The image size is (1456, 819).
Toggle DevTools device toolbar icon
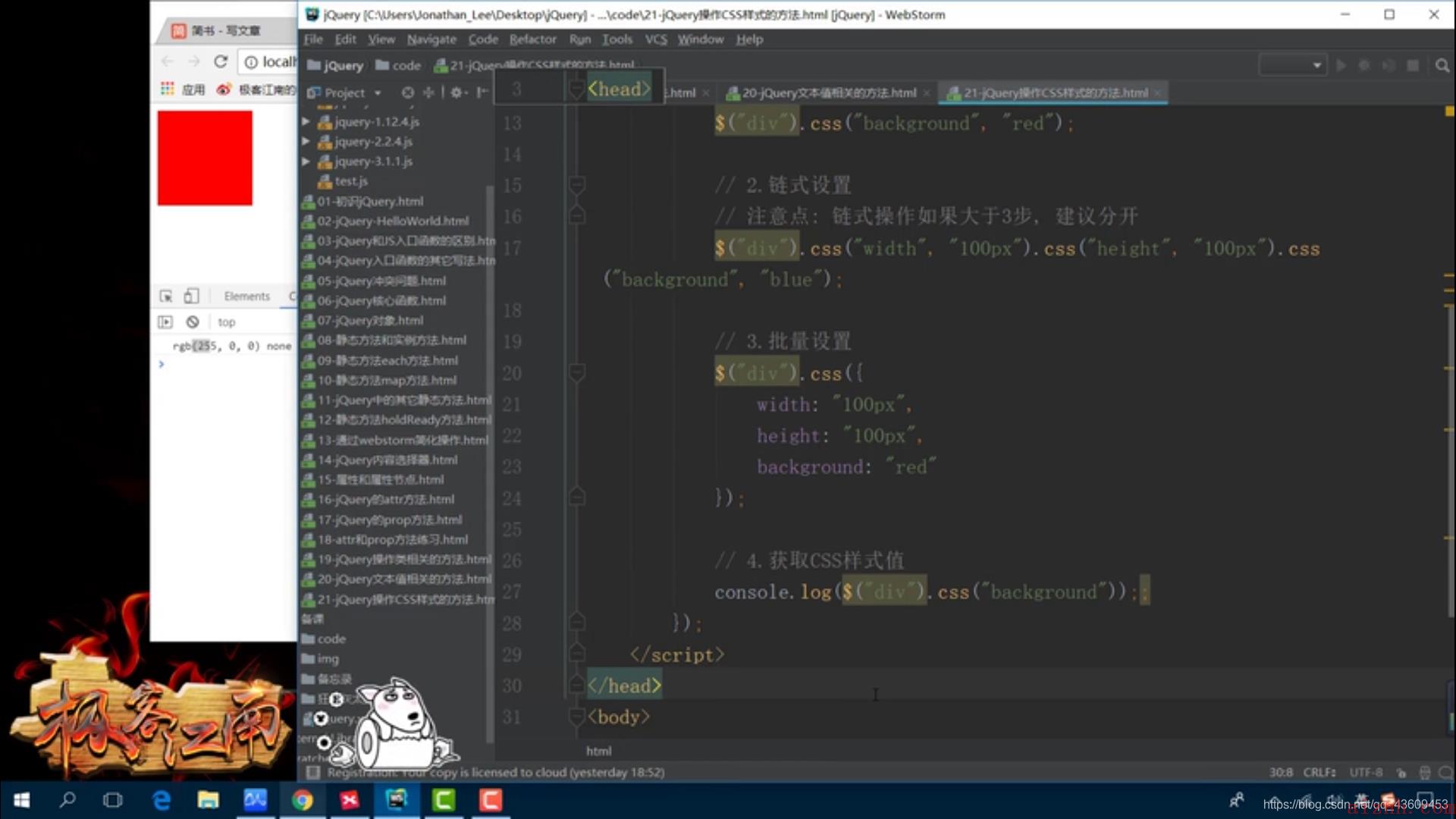coord(192,296)
